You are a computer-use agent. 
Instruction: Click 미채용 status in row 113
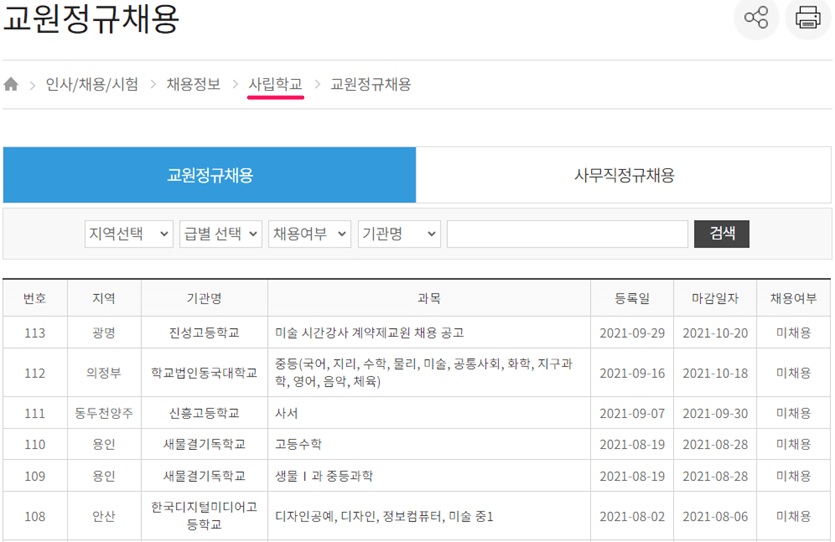[793, 333]
